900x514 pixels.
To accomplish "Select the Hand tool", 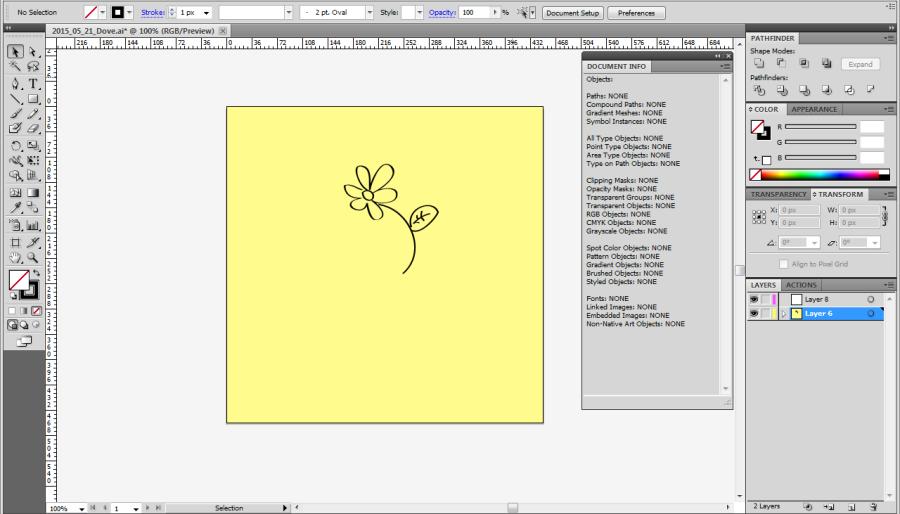I will 15,258.
